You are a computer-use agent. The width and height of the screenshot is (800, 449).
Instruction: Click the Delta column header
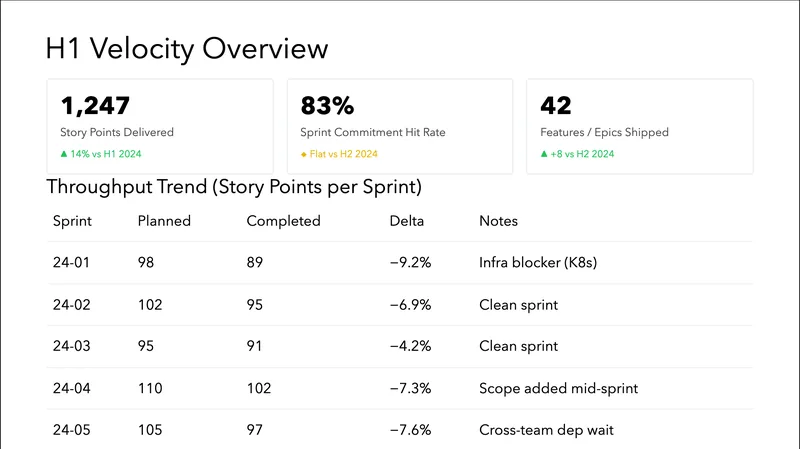click(x=406, y=220)
